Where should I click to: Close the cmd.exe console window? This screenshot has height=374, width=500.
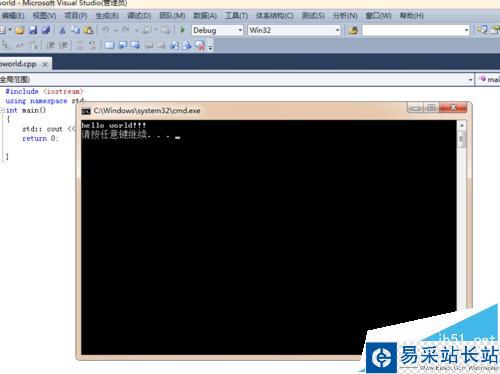coord(453,108)
